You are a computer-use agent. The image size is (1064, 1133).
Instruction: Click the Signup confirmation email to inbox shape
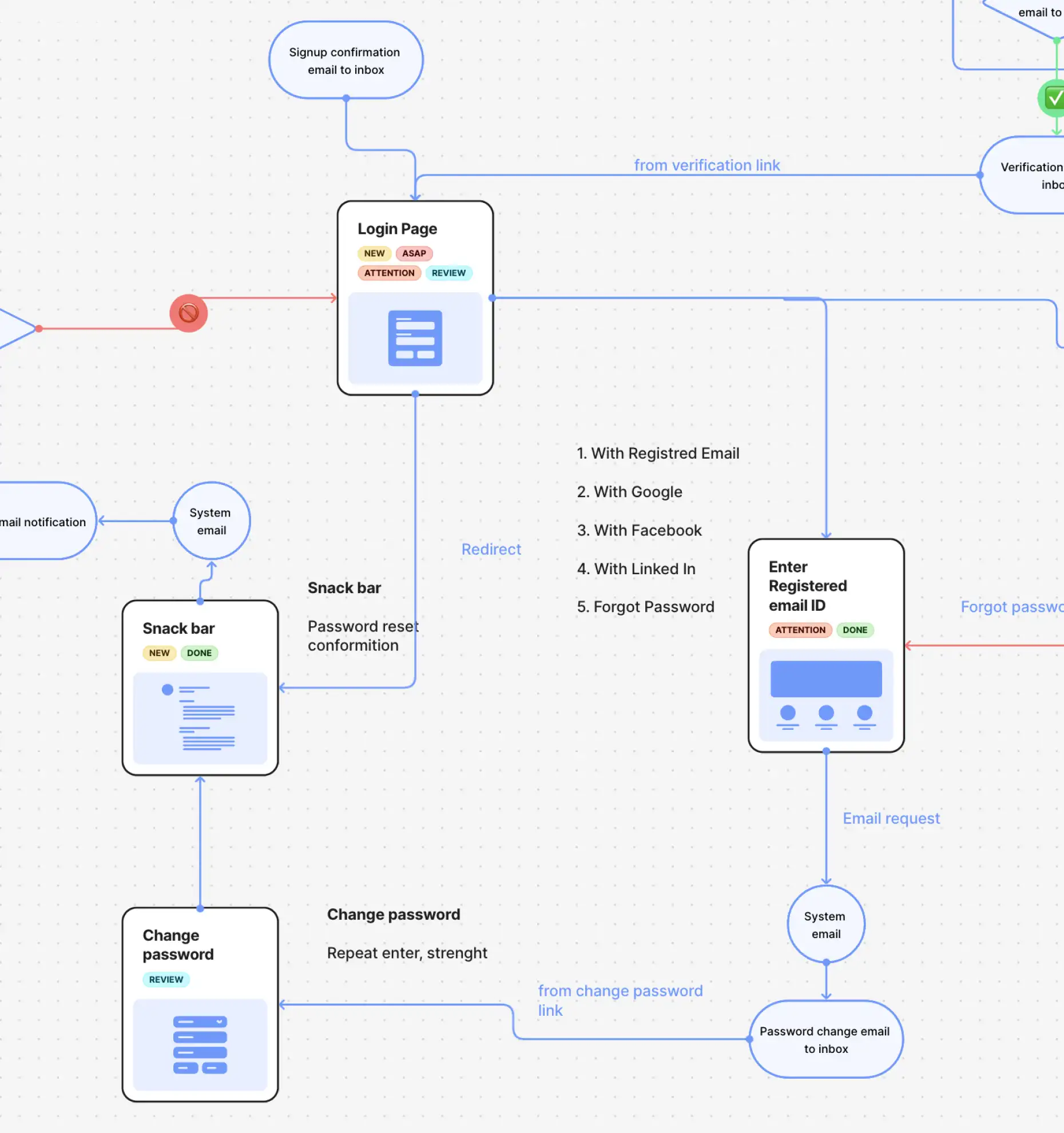pyautogui.click(x=345, y=60)
